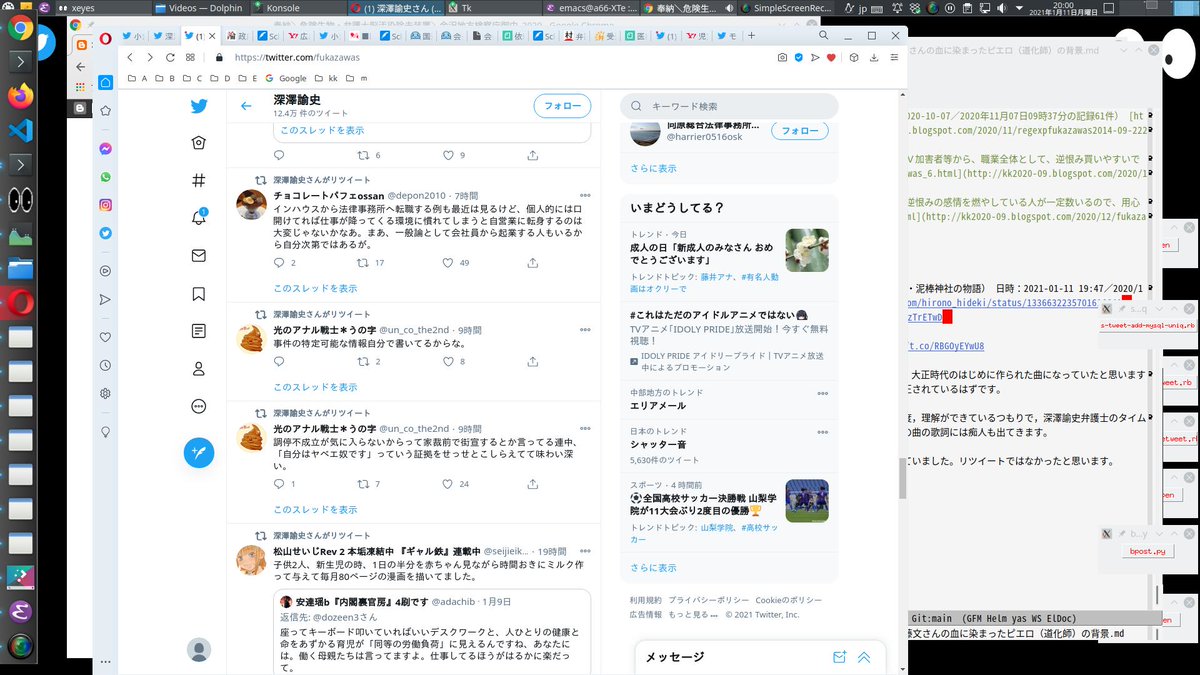
Task: Launch Visual Studio Code from dock
Action: coord(20,130)
